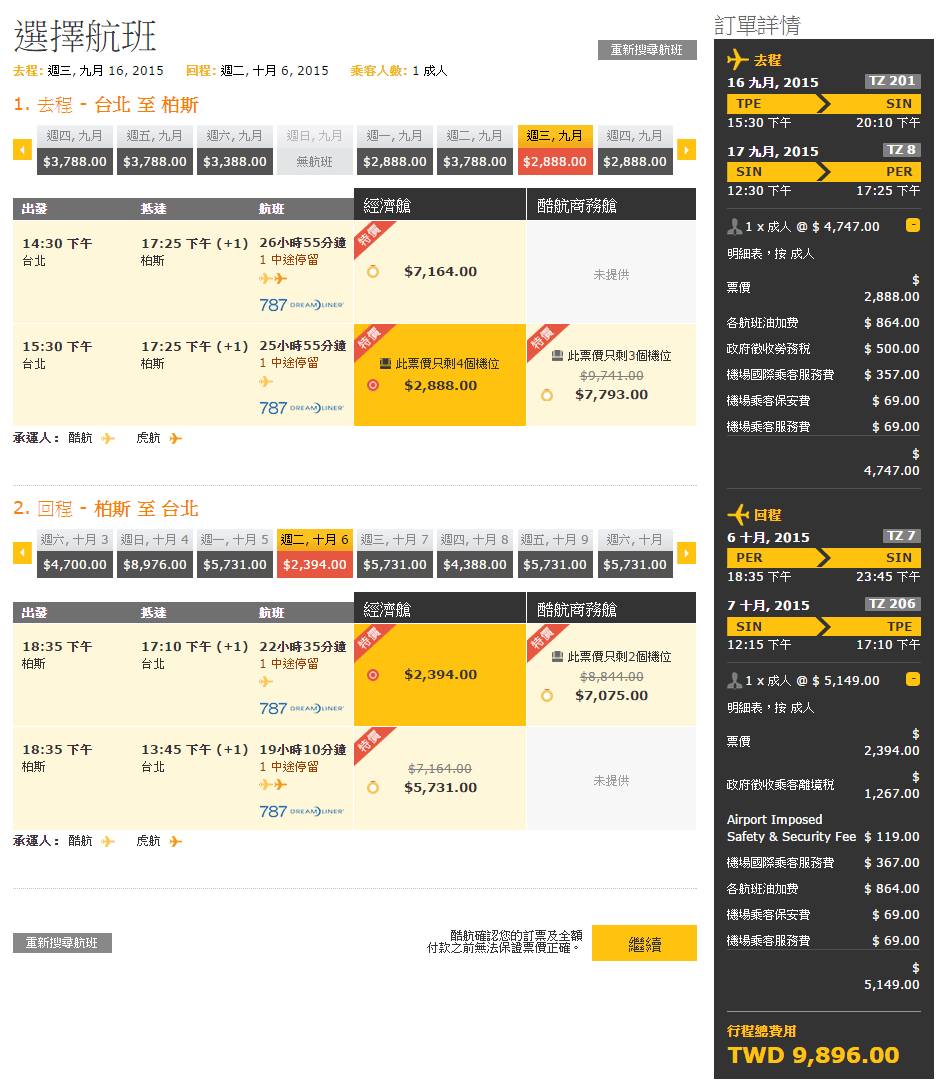Select economy $7,164.00 fare radio for 14:30 flight
Screen dimensions: 938x1080
[373, 271]
